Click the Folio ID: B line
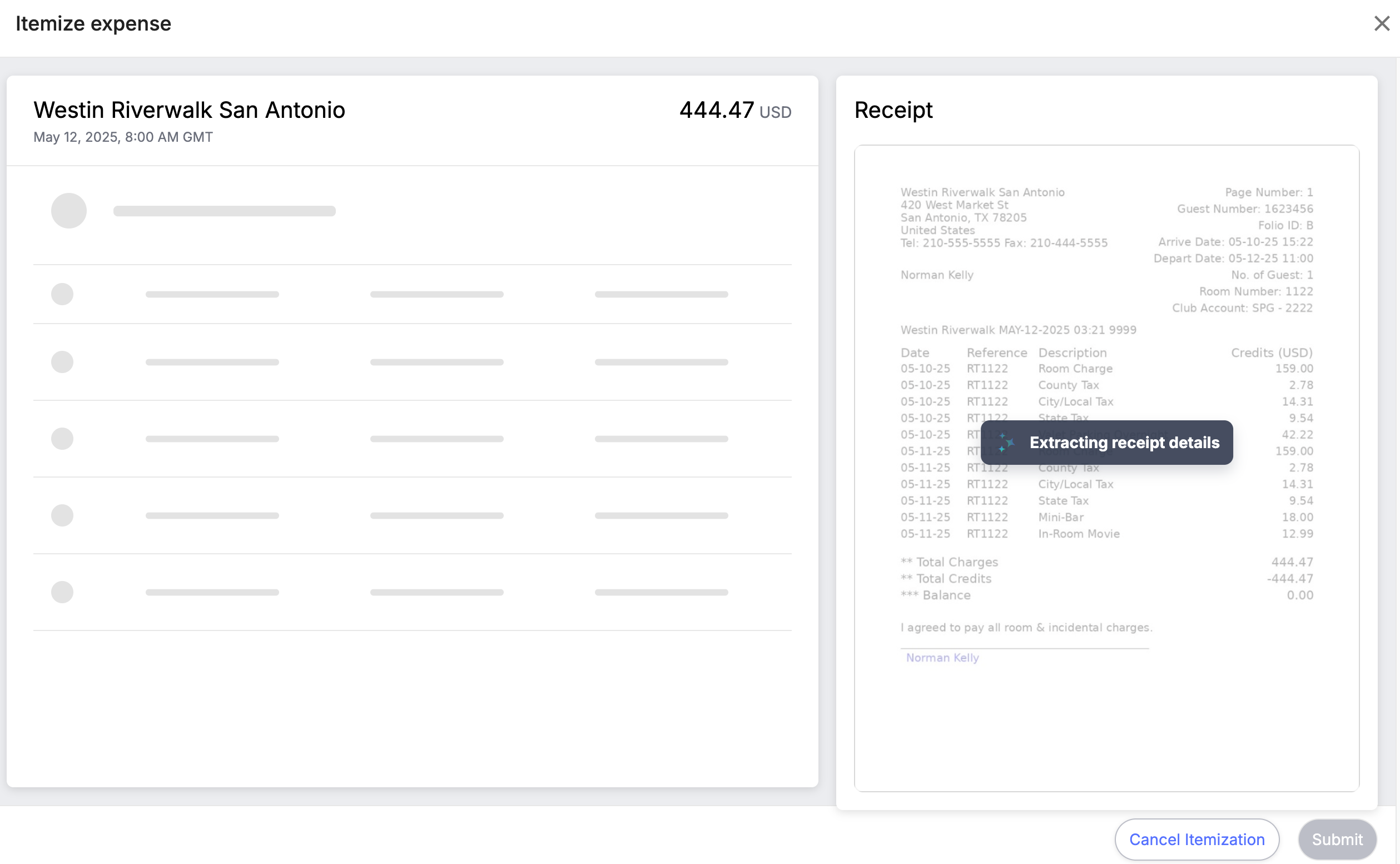The width and height of the screenshot is (1400, 864). pyautogui.click(x=1285, y=225)
